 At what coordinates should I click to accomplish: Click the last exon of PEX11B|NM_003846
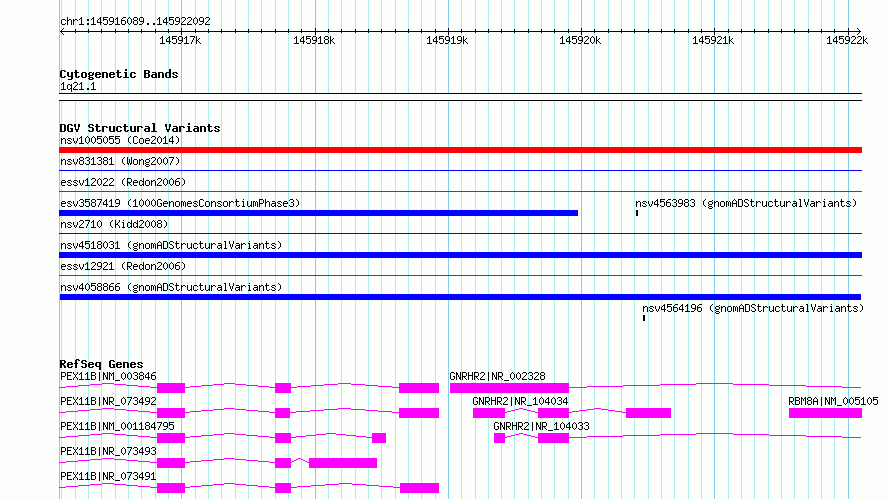[419, 388]
